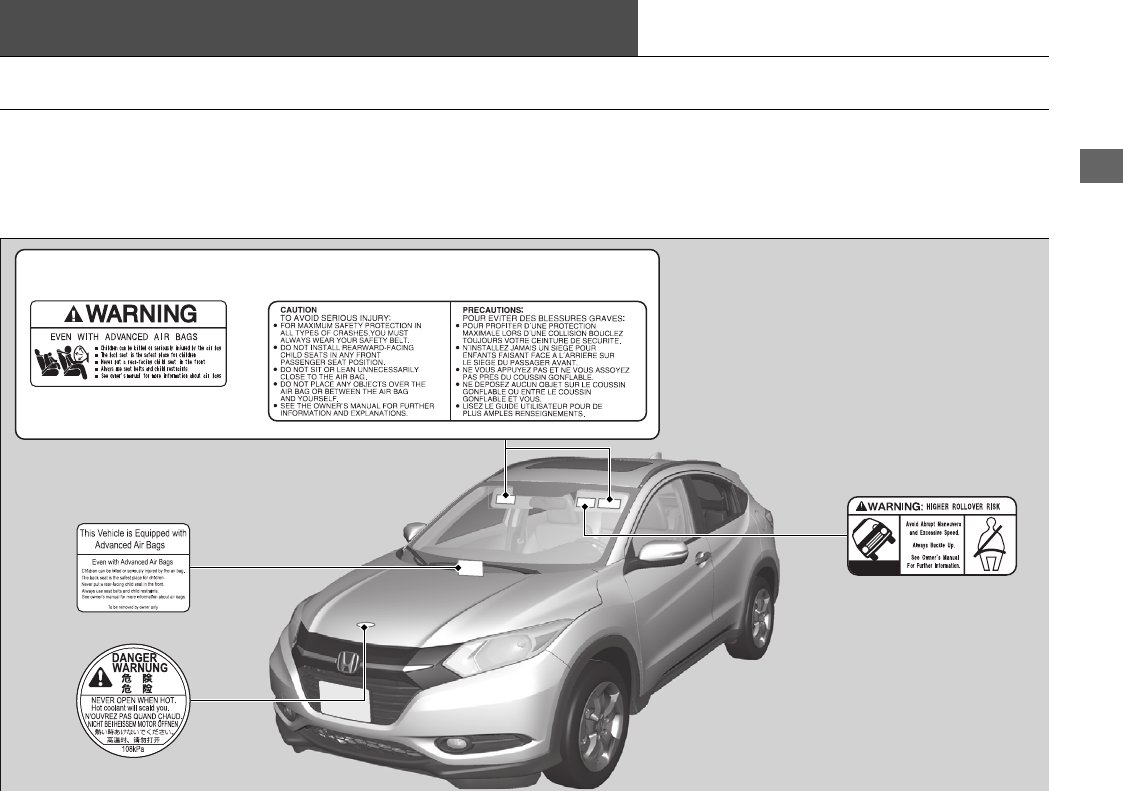The image size is (1123, 791).
Task: Select the round DANGER radiator cap label
Action: pos(134,699)
